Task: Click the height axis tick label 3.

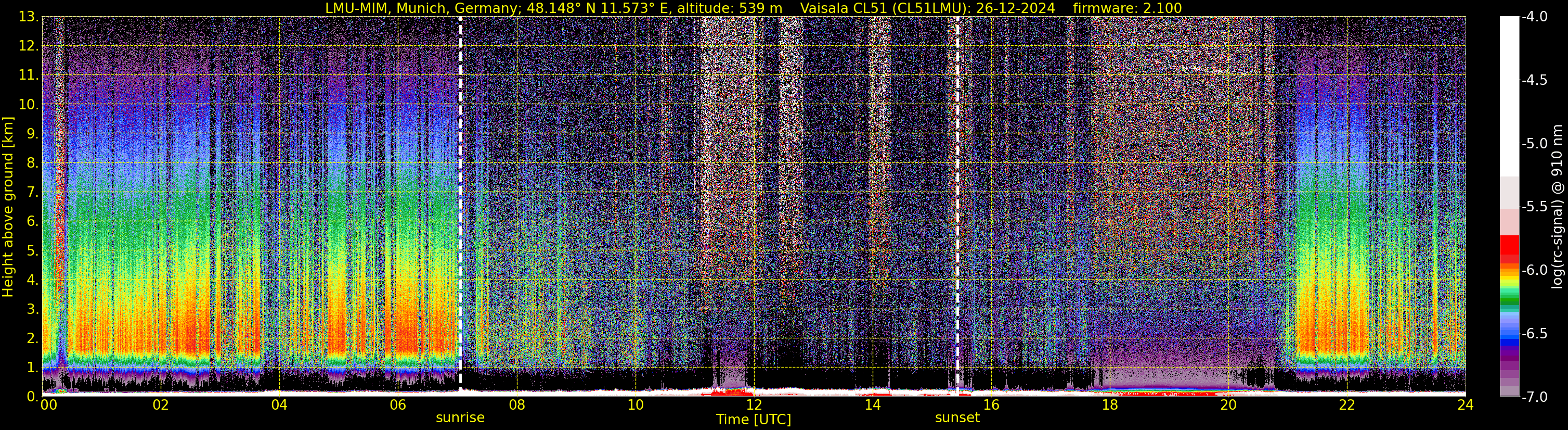Action: tap(33, 309)
